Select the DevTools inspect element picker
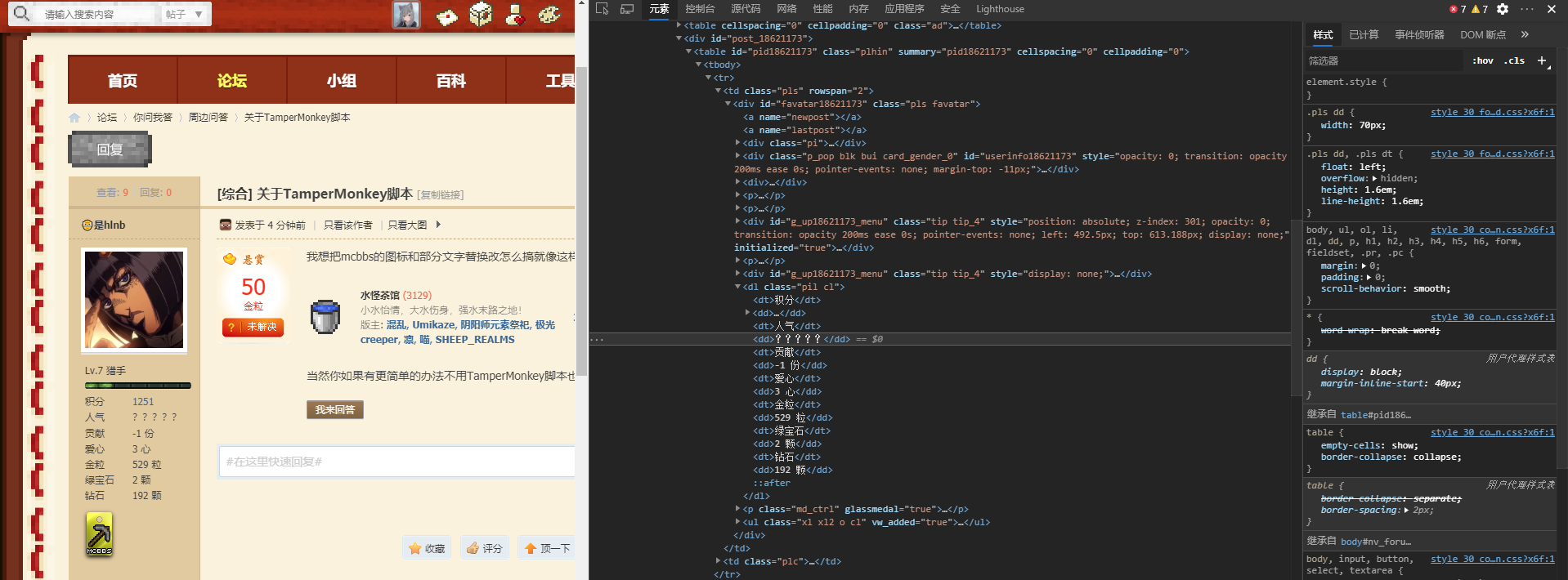 click(x=603, y=9)
